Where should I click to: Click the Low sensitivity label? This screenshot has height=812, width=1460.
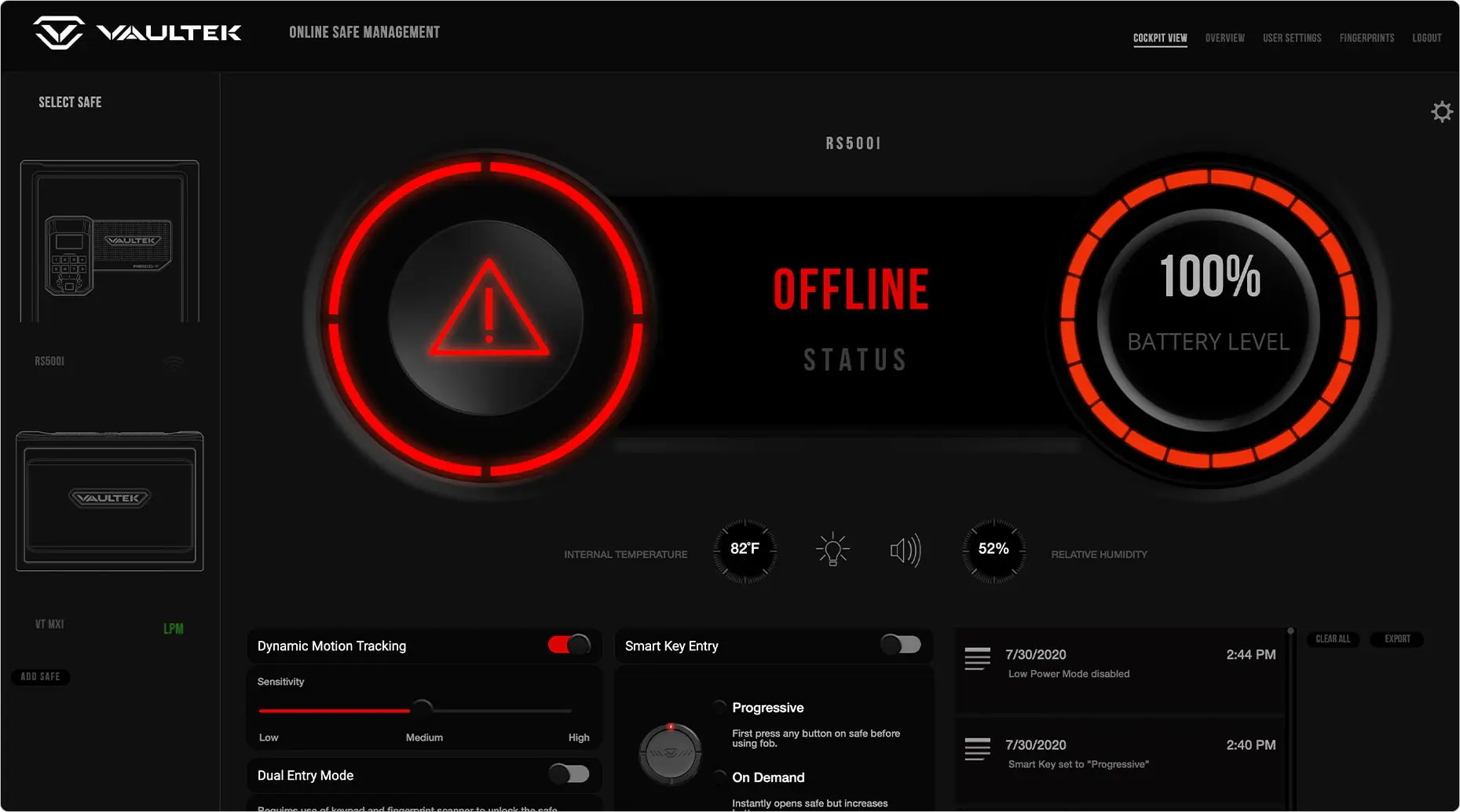coord(269,737)
